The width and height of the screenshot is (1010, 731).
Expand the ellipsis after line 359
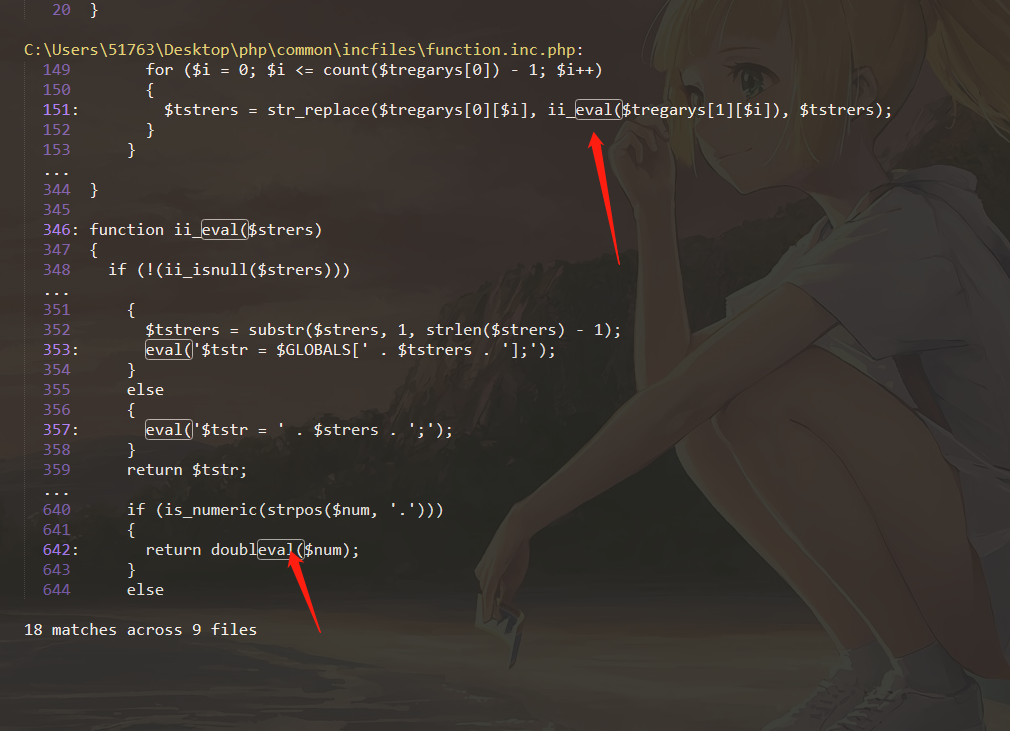tap(56, 492)
